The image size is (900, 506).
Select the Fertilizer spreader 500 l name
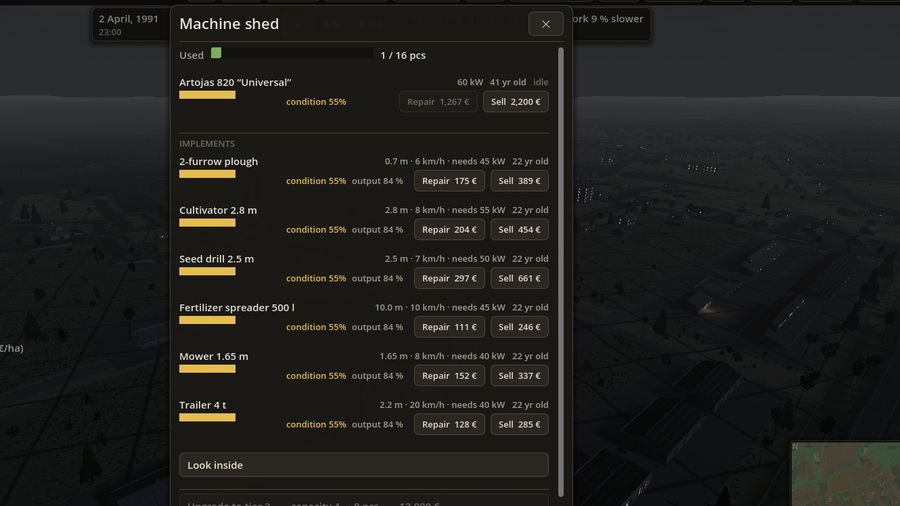(237, 308)
